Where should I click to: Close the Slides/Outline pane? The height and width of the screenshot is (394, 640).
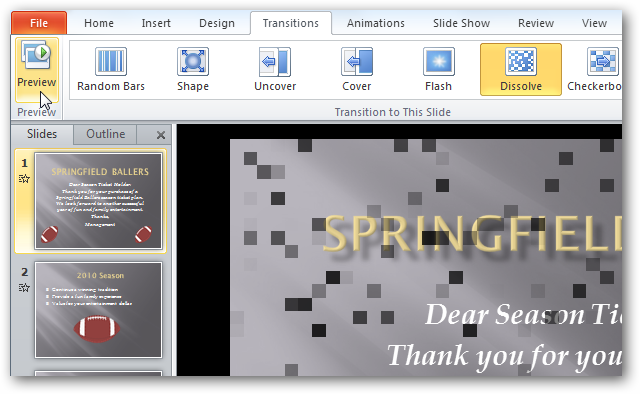161,135
